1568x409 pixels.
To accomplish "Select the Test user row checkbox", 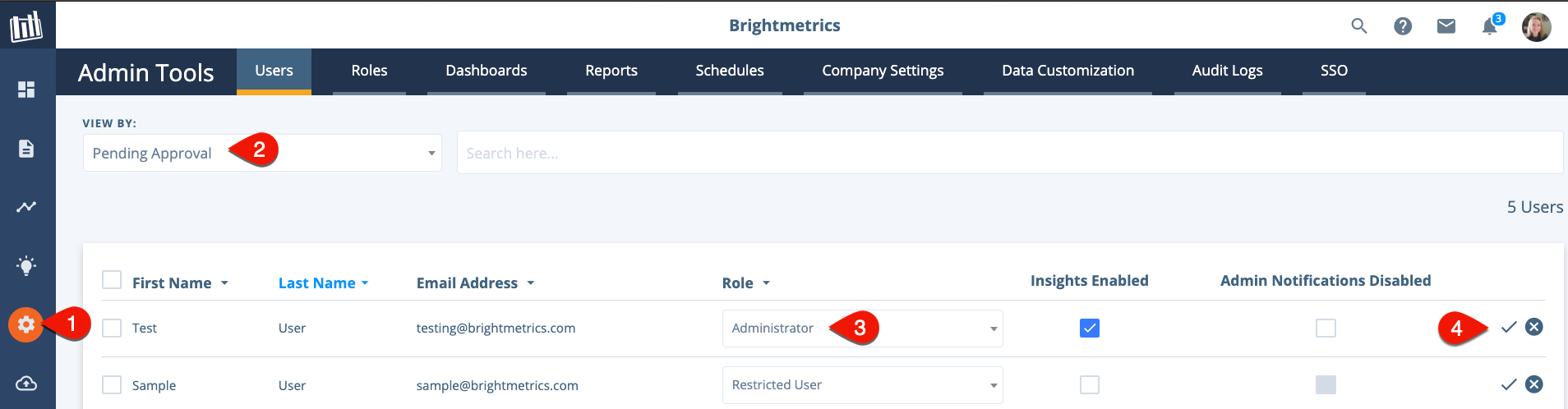I will tap(112, 328).
